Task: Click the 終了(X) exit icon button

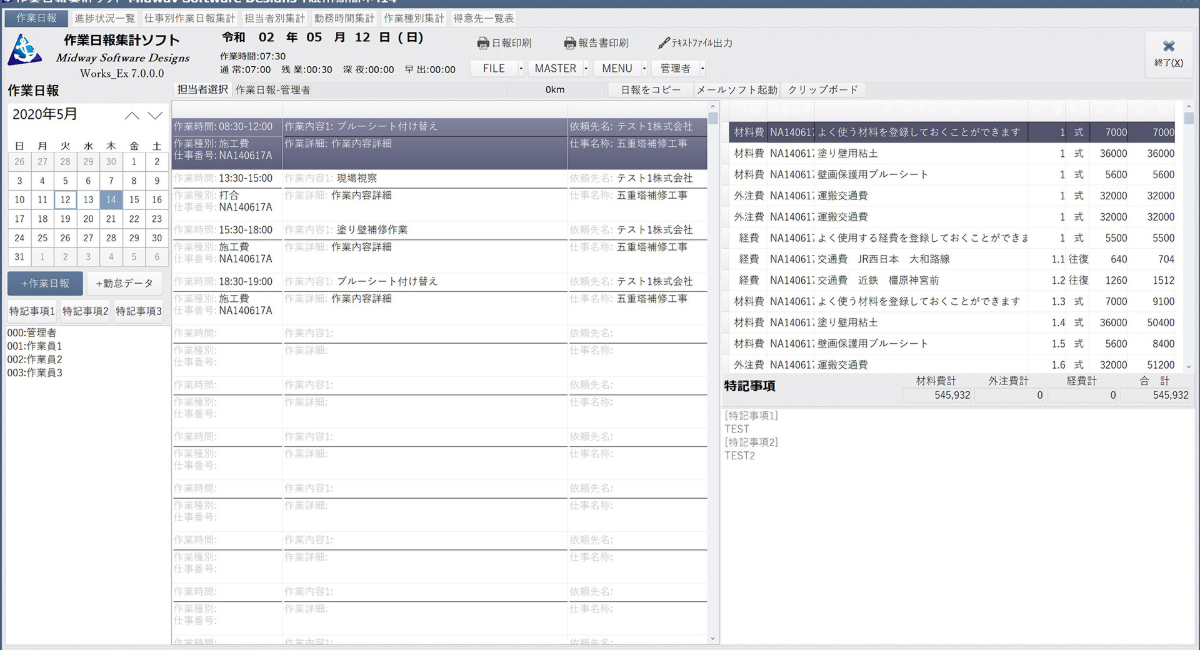Action: point(1168,52)
